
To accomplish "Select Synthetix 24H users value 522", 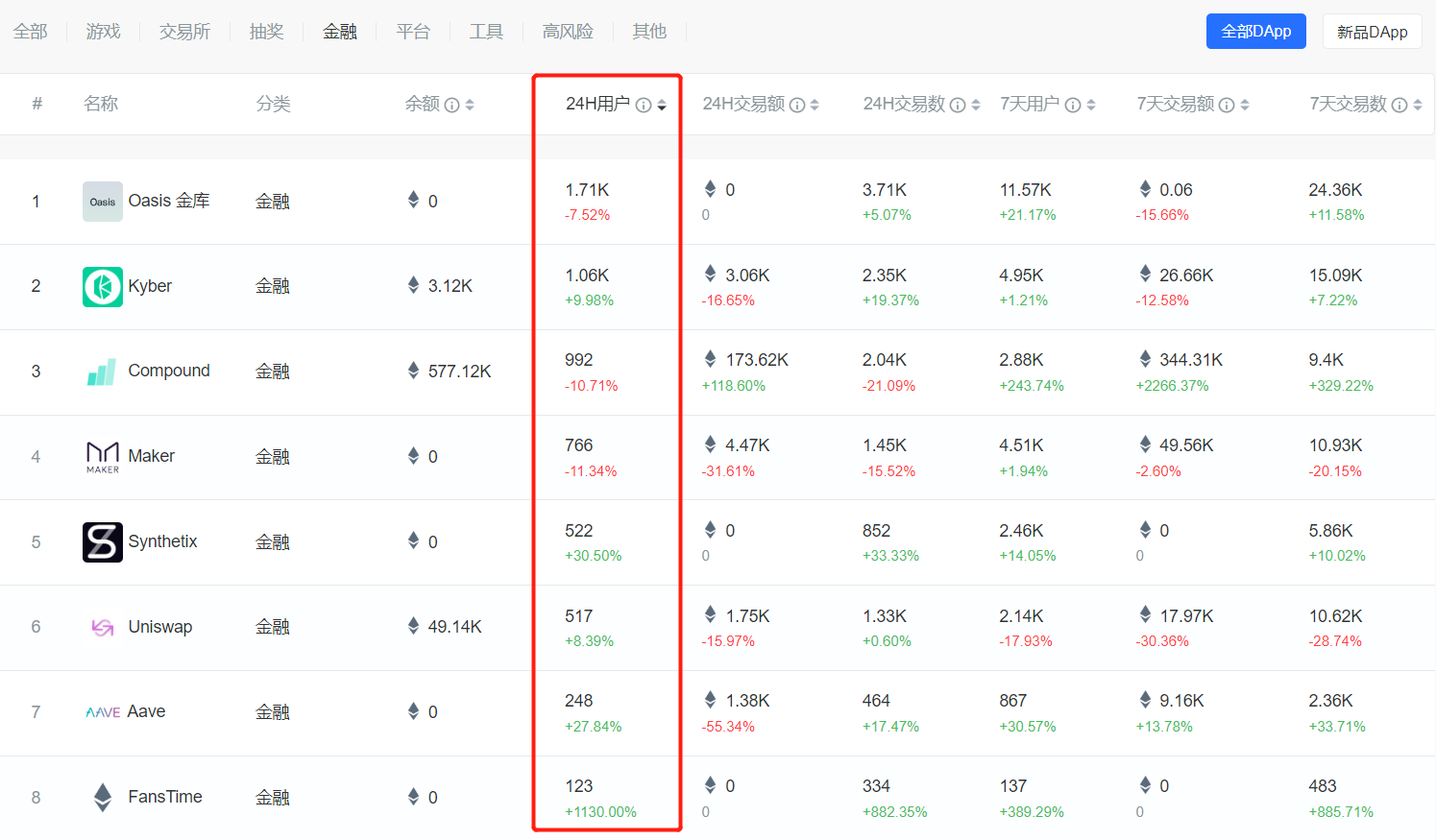I will [x=579, y=531].
